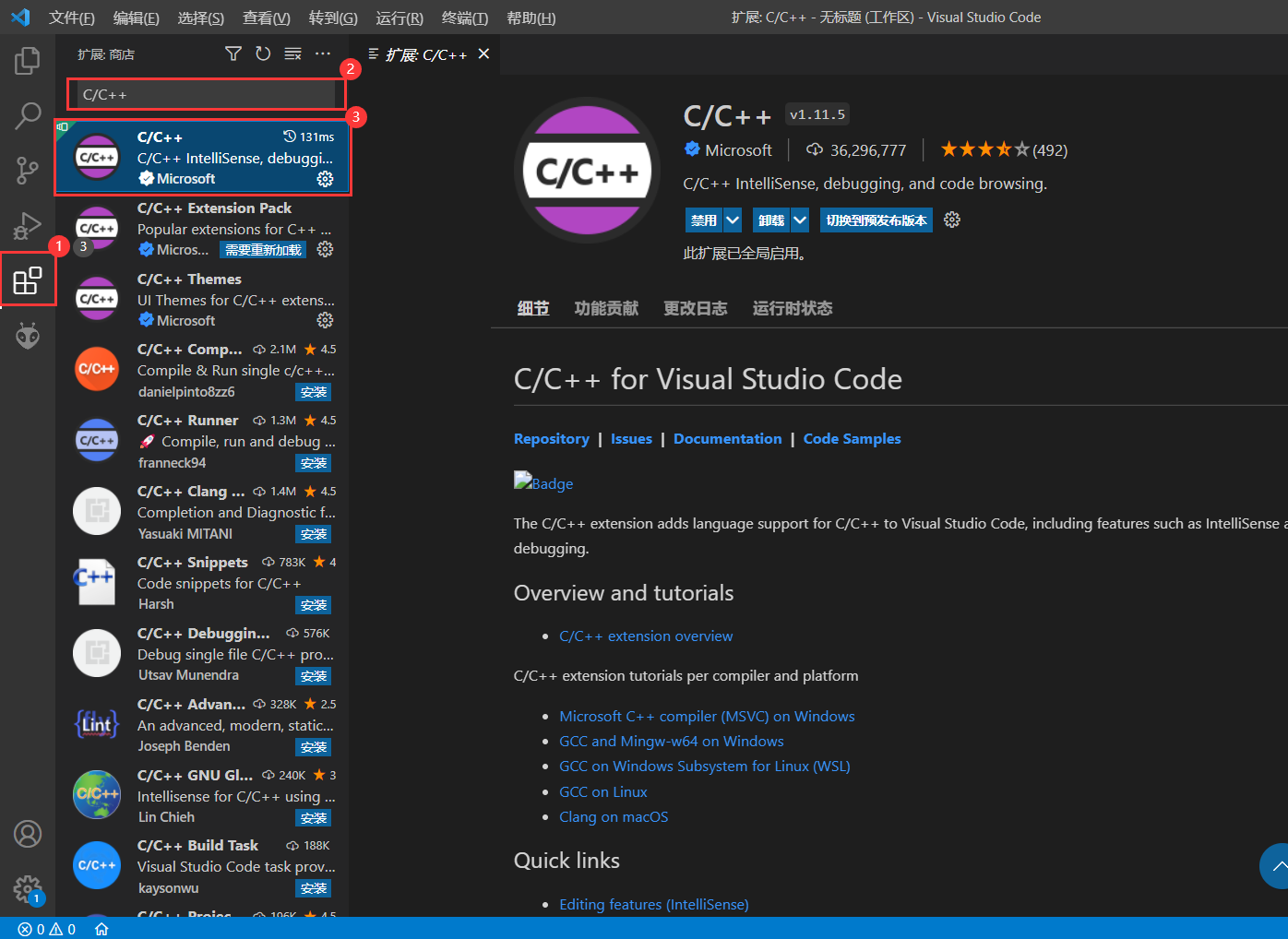Open the Search view in activity bar
The height and width of the screenshot is (939, 1288).
point(28,116)
